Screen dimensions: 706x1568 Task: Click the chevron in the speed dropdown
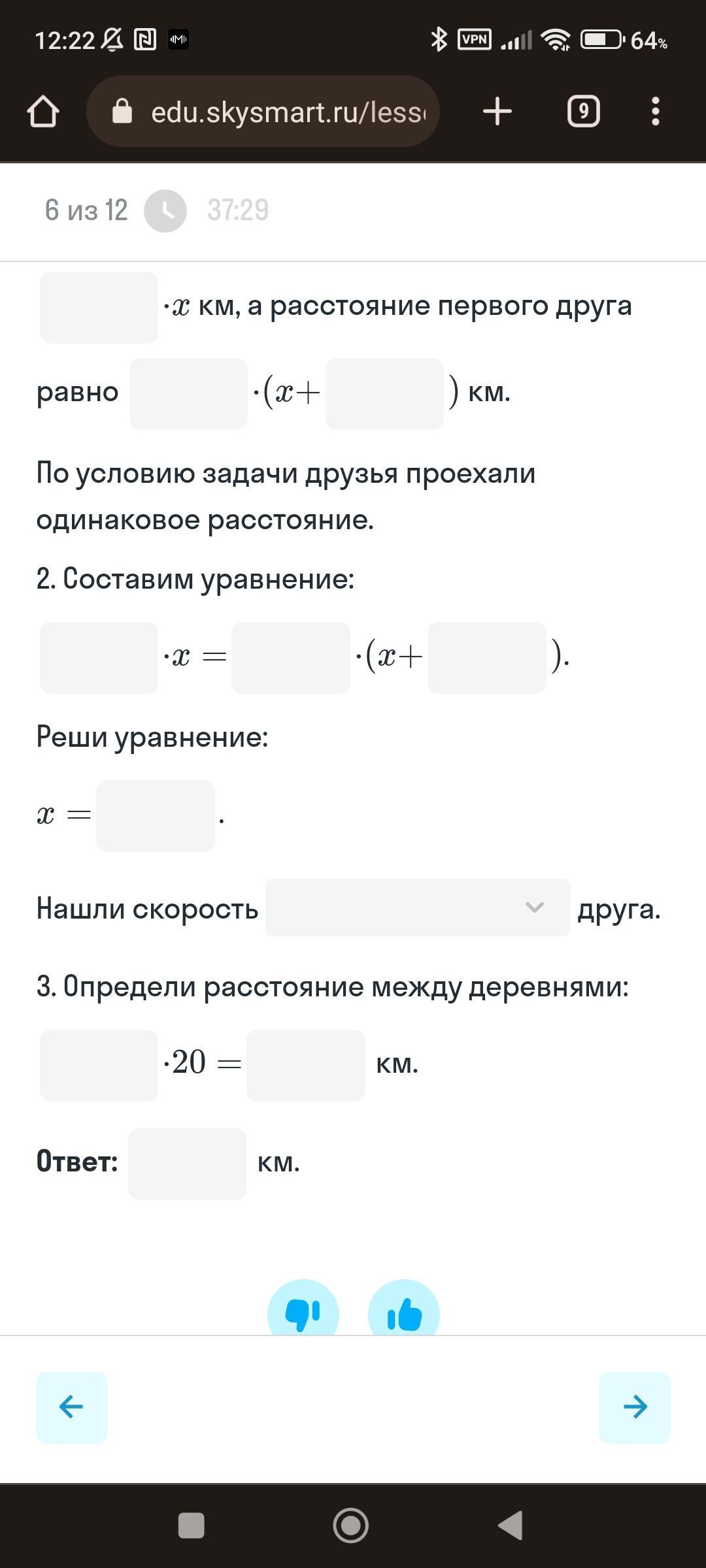[x=535, y=907]
